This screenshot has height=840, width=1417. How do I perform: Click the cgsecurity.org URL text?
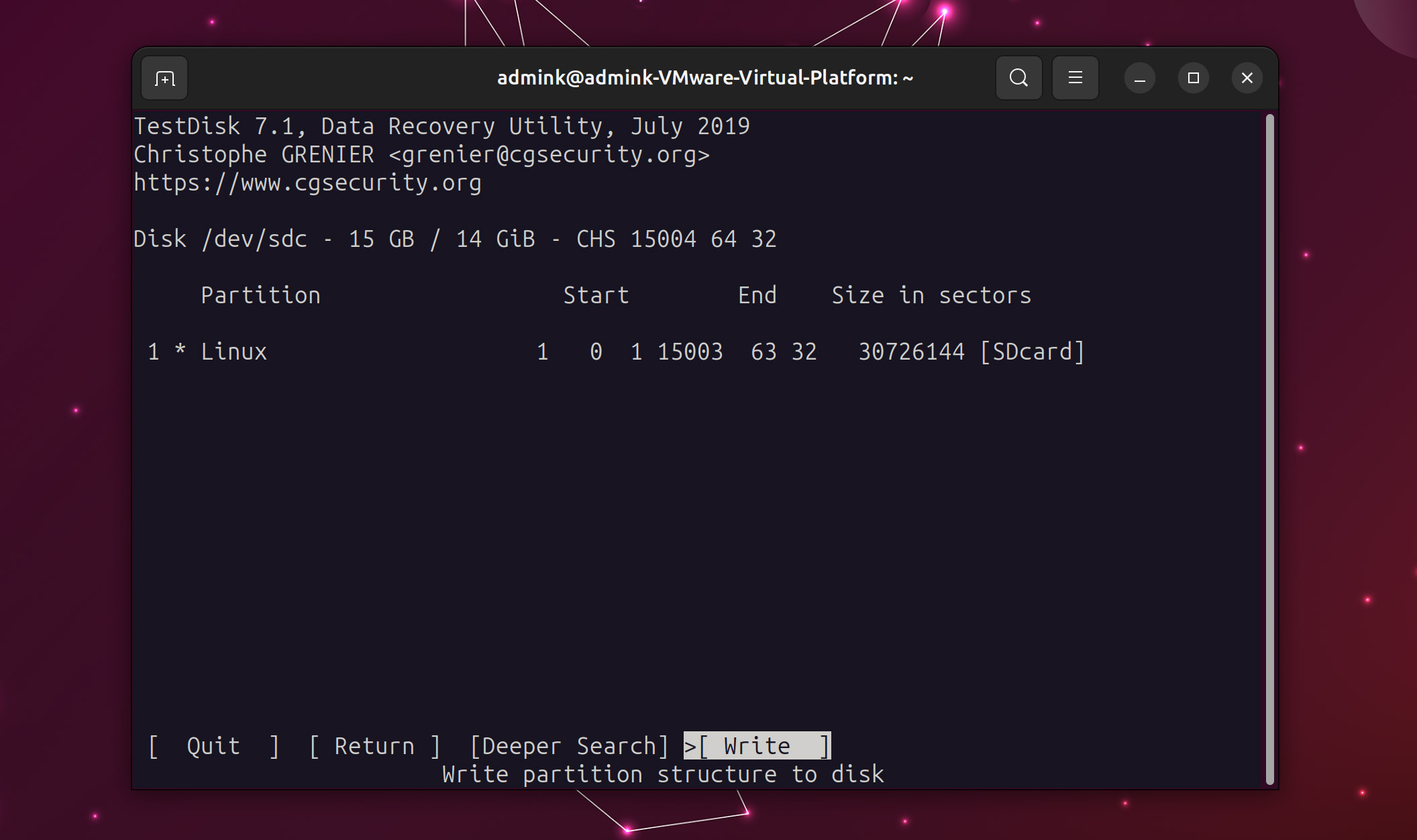pyautogui.click(x=307, y=182)
